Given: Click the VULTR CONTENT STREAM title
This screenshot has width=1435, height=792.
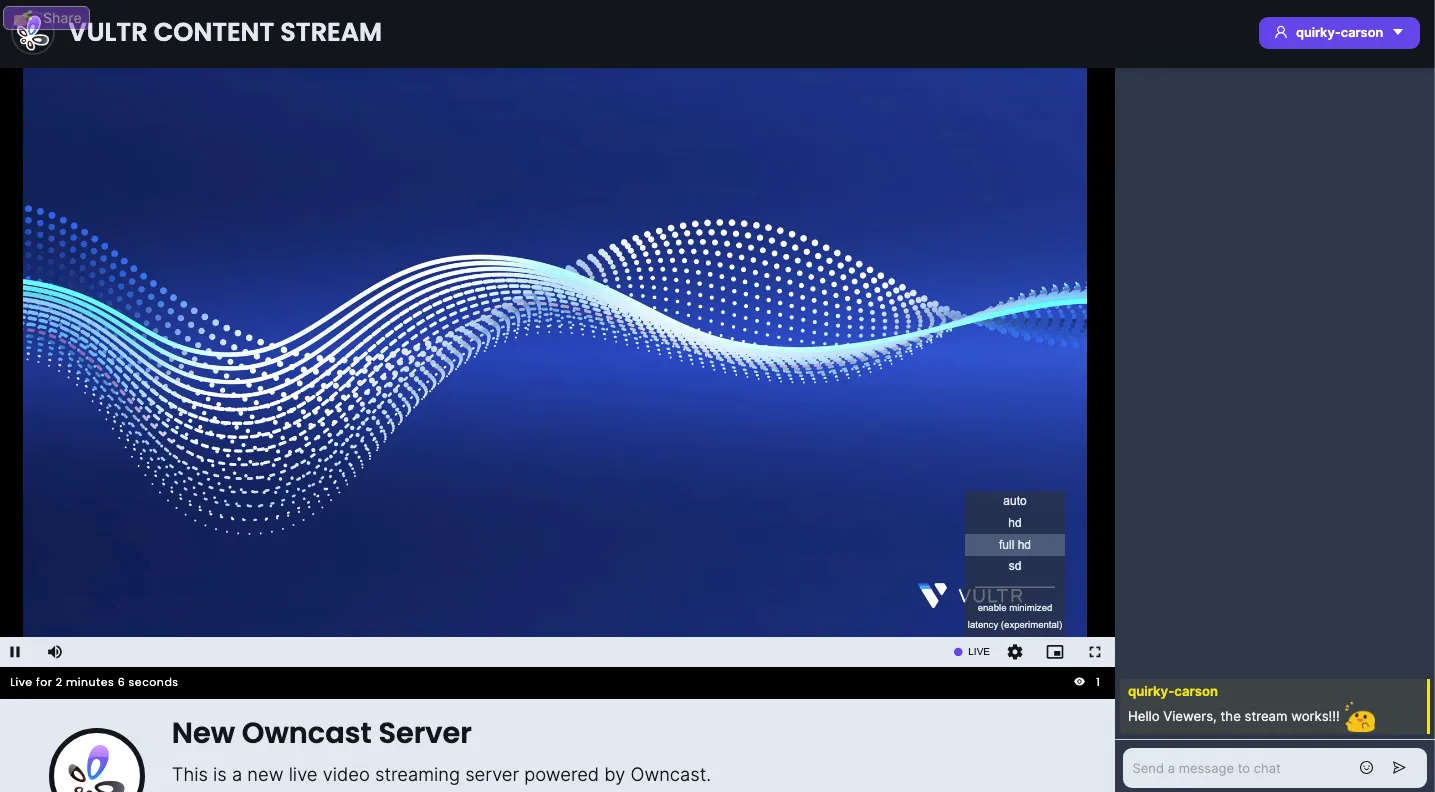Looking at the screenshot, I should click(x=225, y=32).
